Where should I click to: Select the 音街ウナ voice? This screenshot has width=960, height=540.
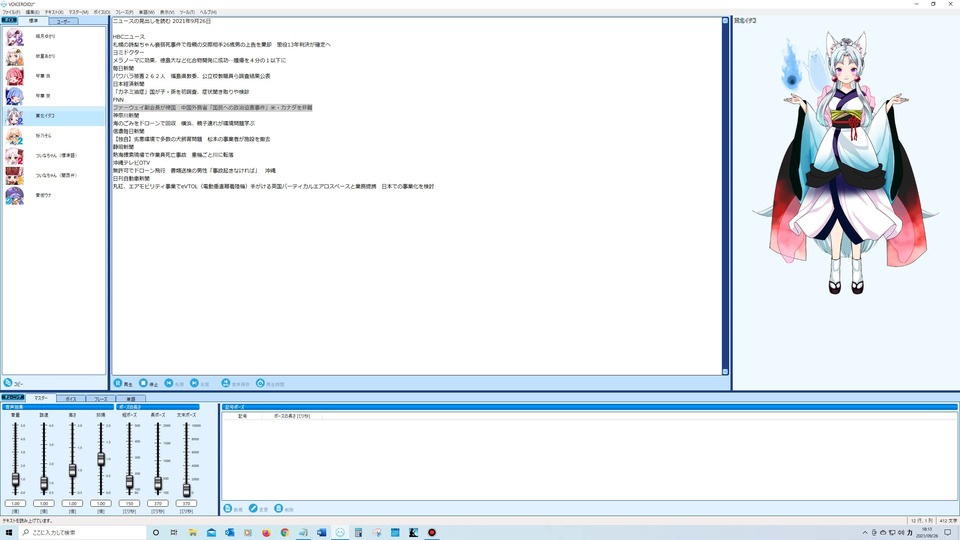(x=54, y=195)
